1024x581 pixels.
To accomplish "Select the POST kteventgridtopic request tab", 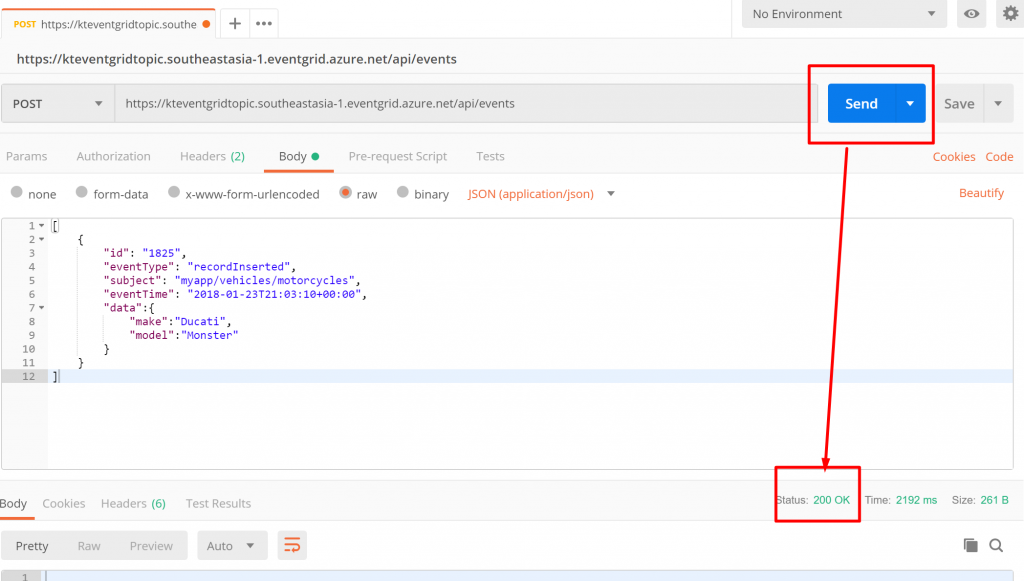I will click(108, 24).
